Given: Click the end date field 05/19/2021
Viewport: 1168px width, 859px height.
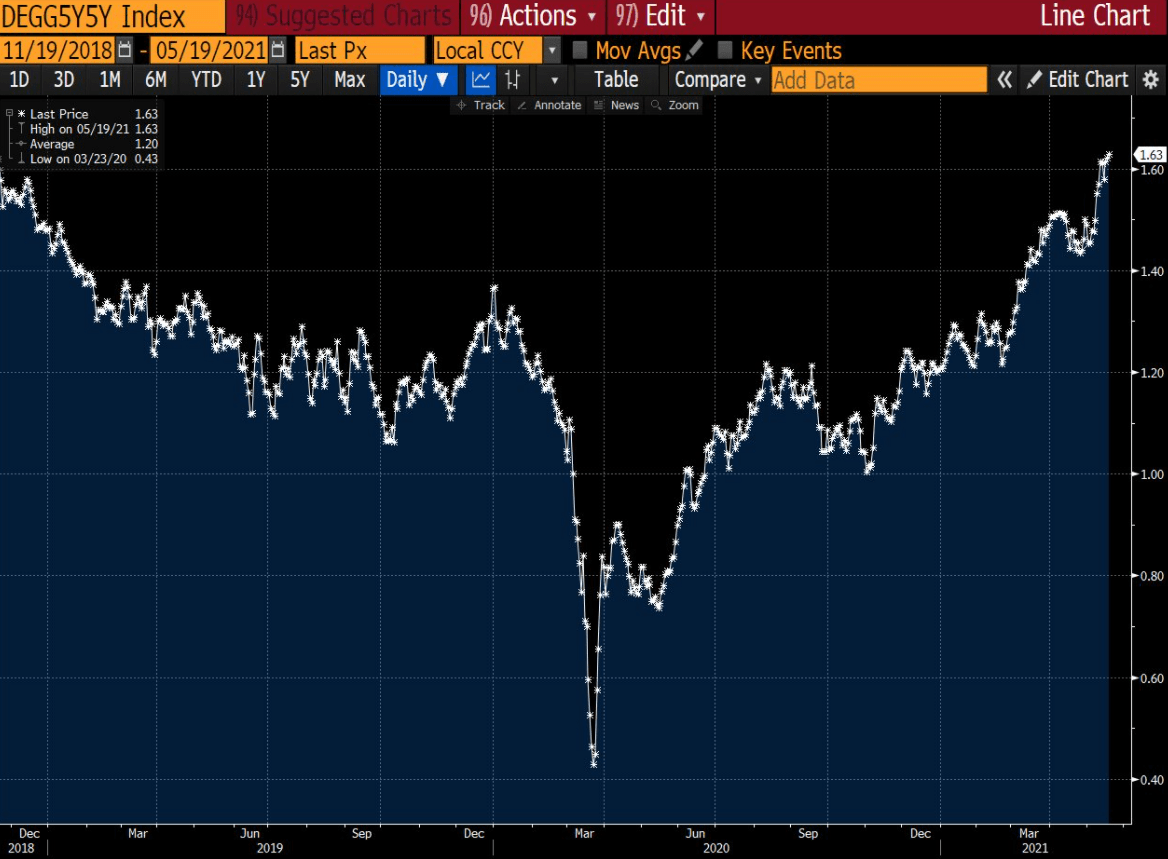Looking at the screenshot, I should 210,50.
